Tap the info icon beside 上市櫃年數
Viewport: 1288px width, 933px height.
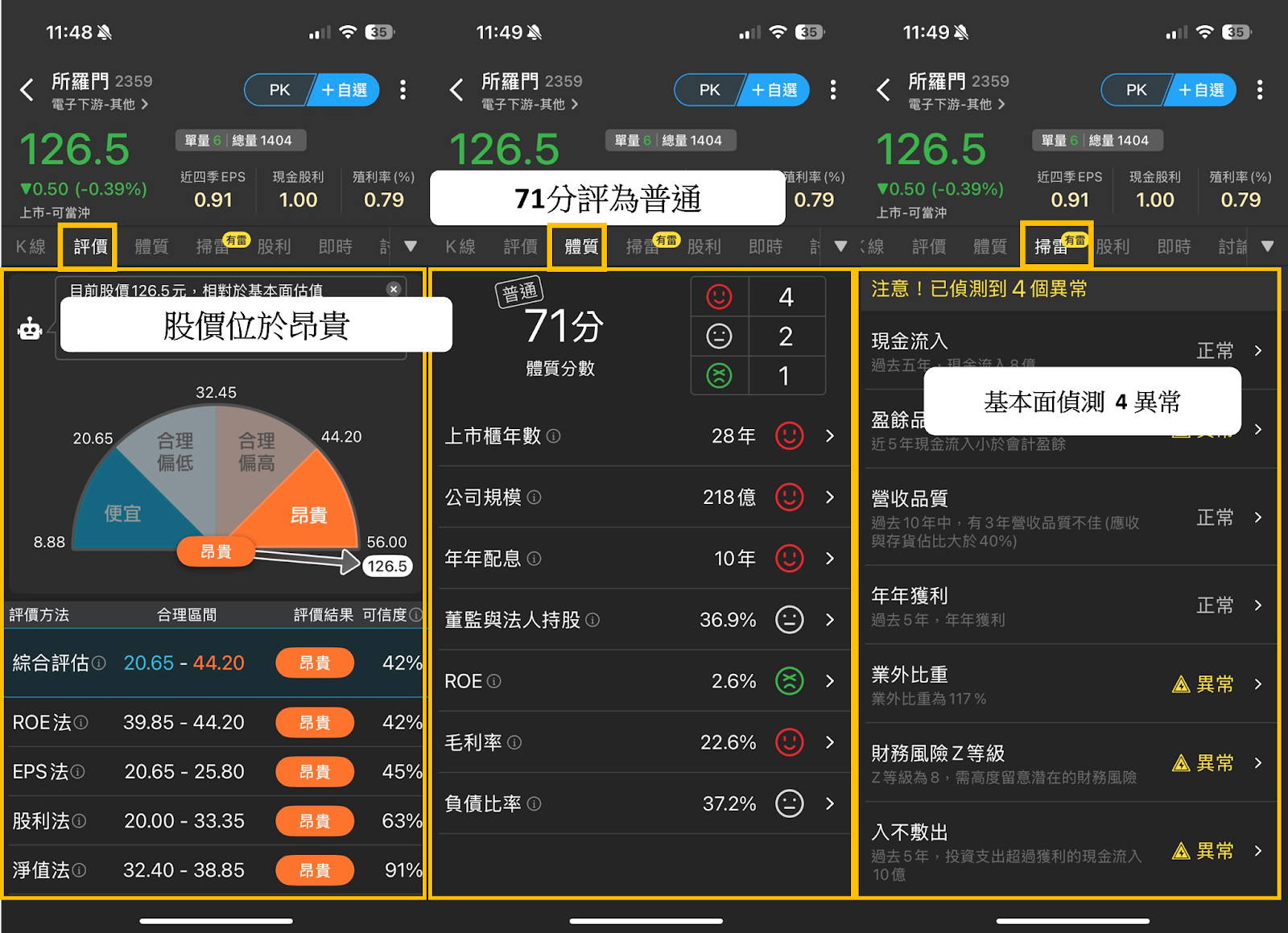(554, 436)
